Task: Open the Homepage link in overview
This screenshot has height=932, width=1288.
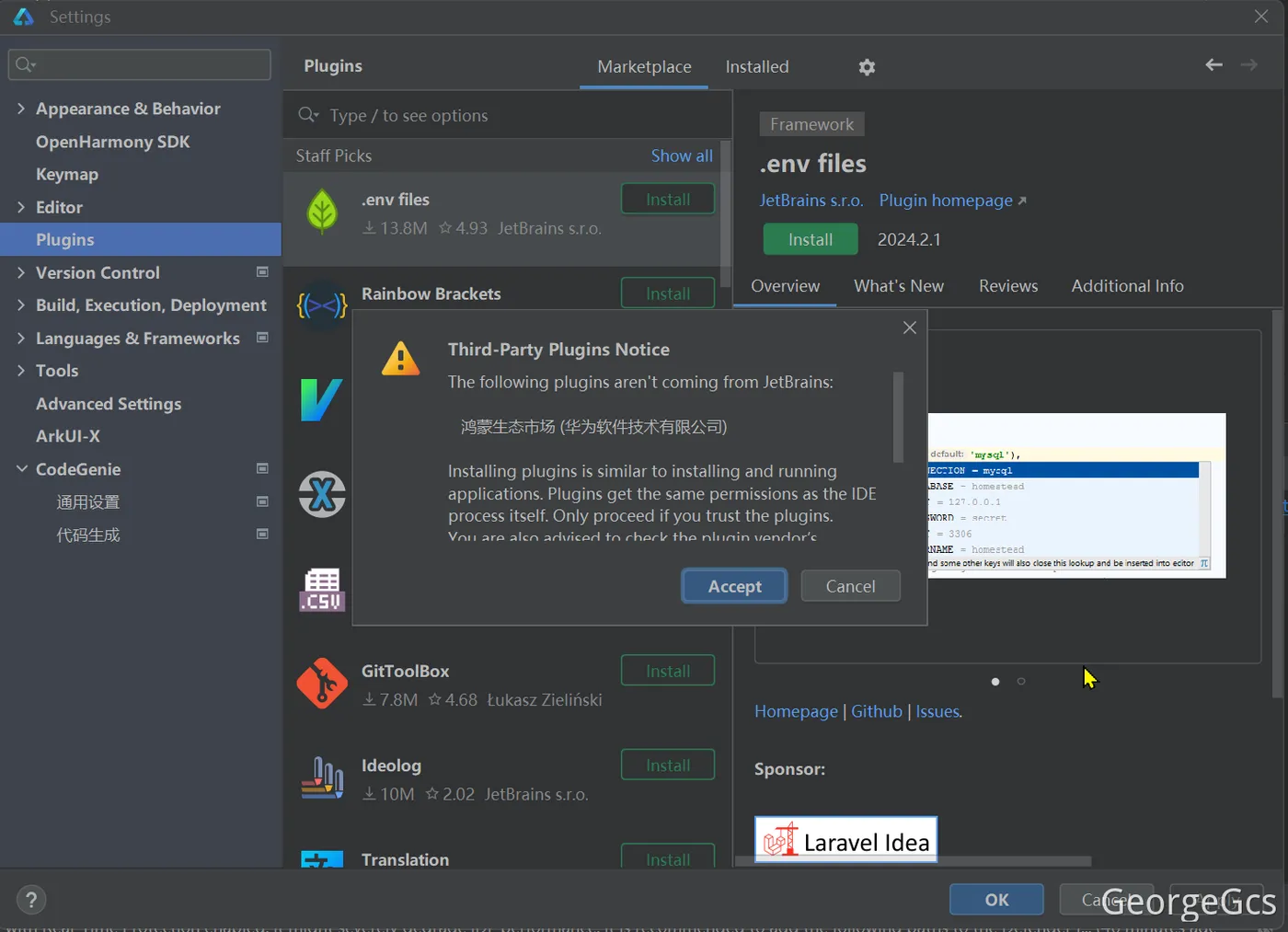Action: 796,711
